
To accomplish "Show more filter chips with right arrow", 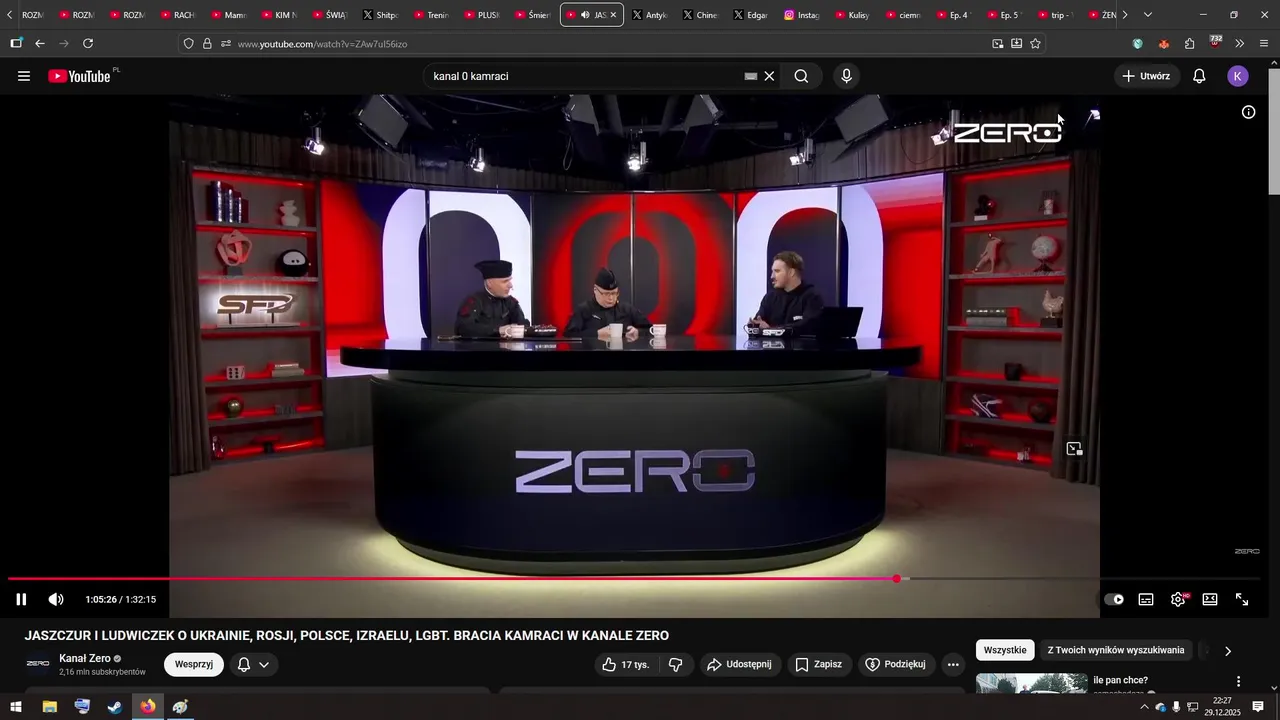I will [x=1228, y=651].
